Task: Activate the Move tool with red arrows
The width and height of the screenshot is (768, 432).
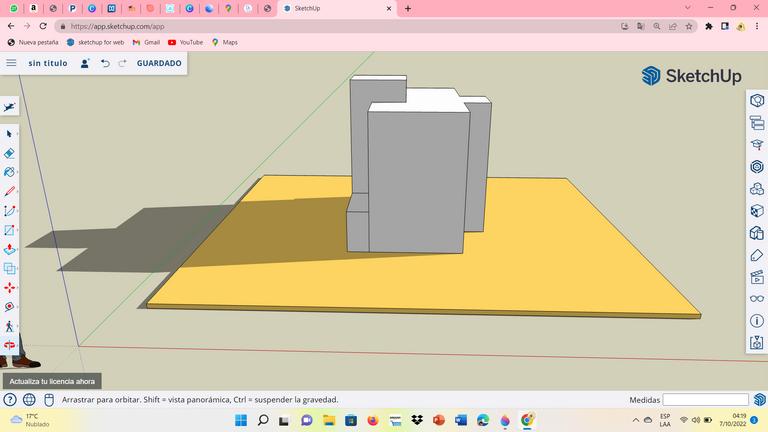Action: [9, 287]
